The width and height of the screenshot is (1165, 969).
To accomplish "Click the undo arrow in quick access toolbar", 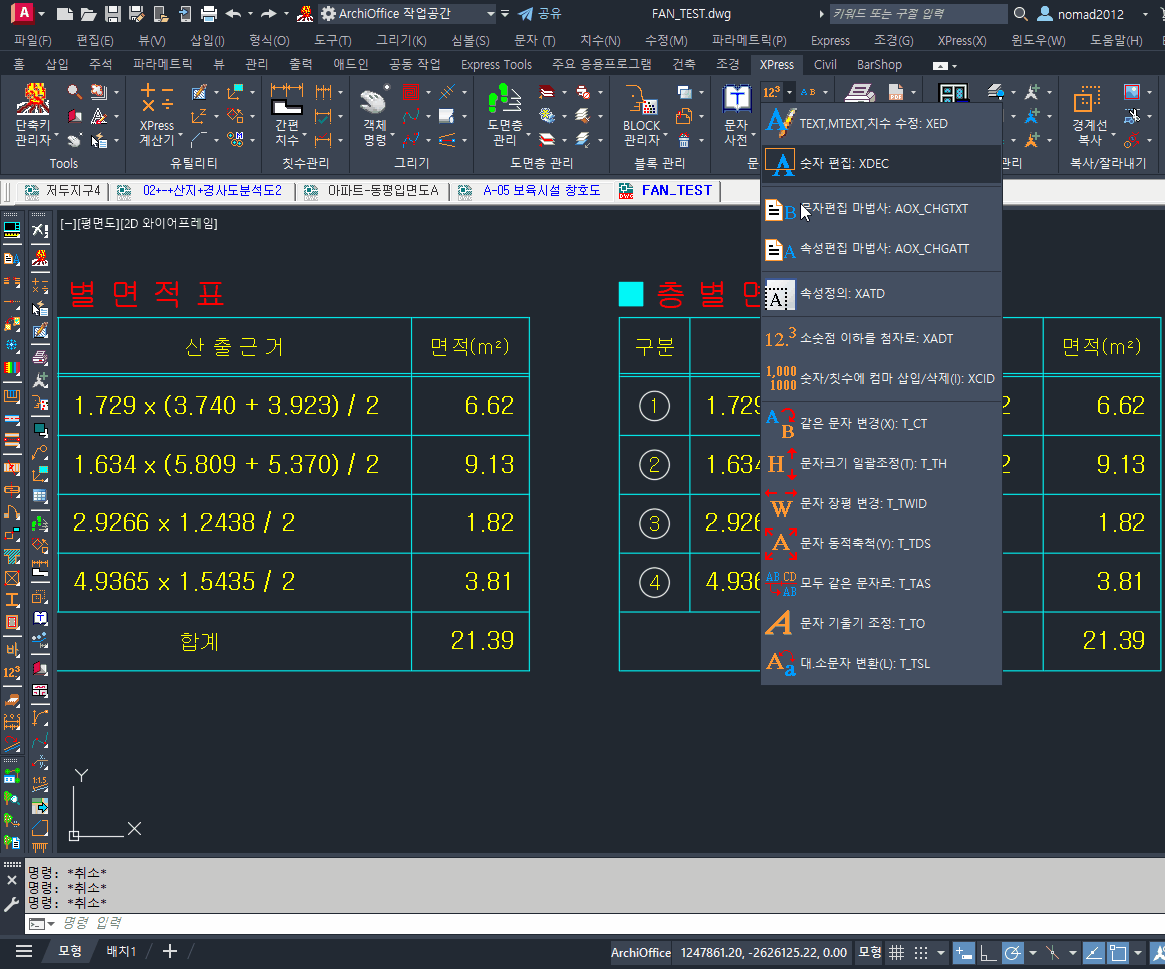I will point(233,13).
